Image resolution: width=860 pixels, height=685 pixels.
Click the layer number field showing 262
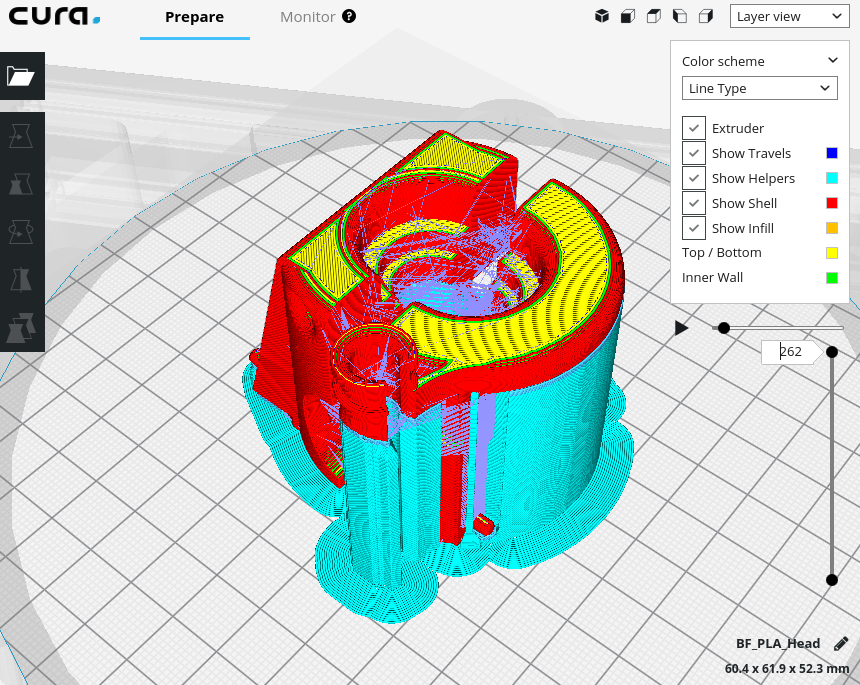[x=790, y=352]
